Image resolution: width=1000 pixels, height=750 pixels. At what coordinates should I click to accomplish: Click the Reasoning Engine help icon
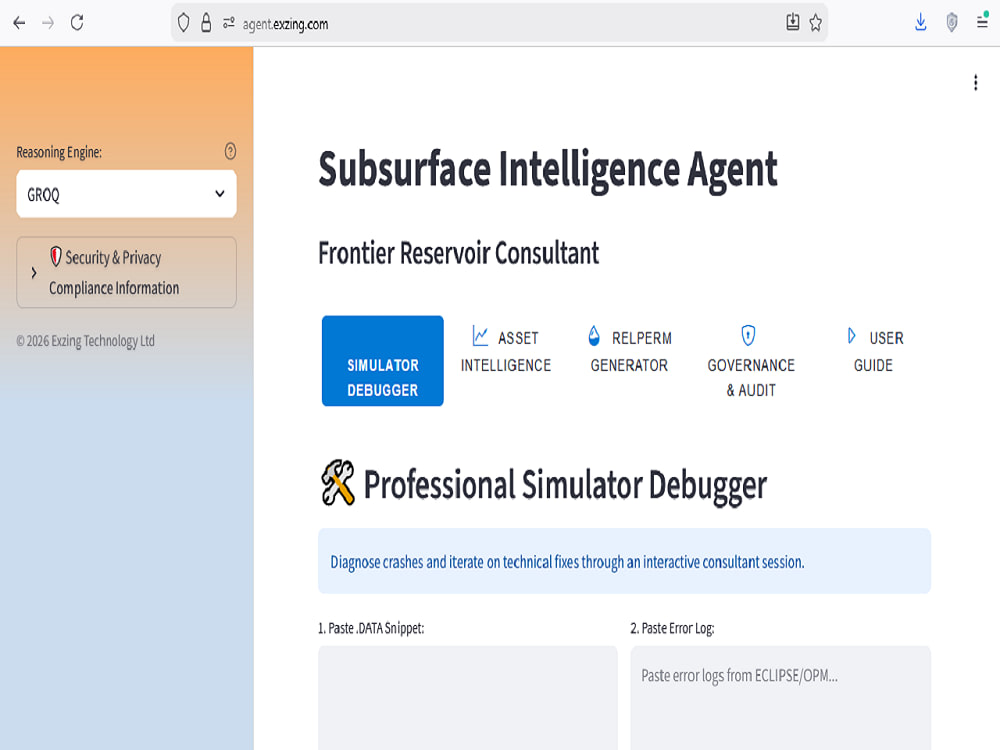[x=230, y=151]
